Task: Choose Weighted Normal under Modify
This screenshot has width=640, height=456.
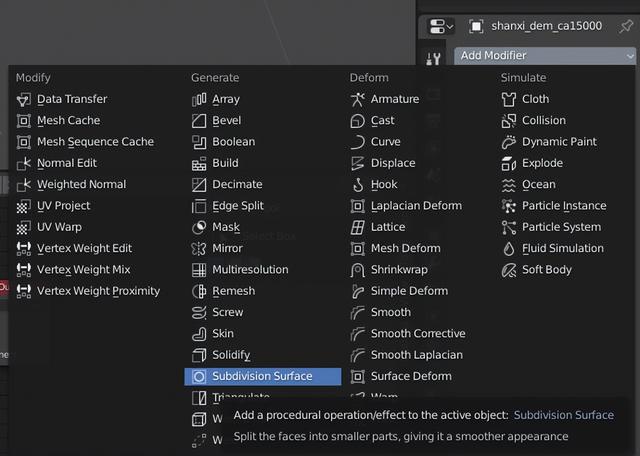Action: click(x=81, y=184)
